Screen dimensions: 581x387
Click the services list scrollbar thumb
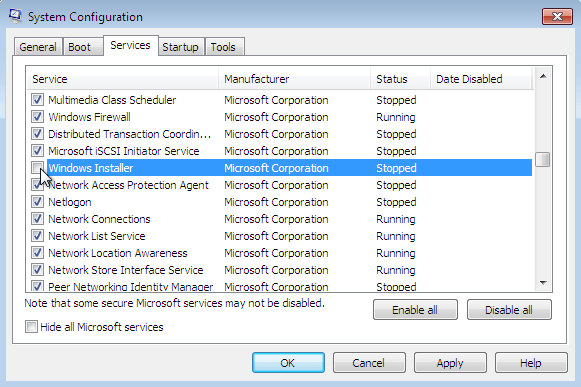[543, 160]
